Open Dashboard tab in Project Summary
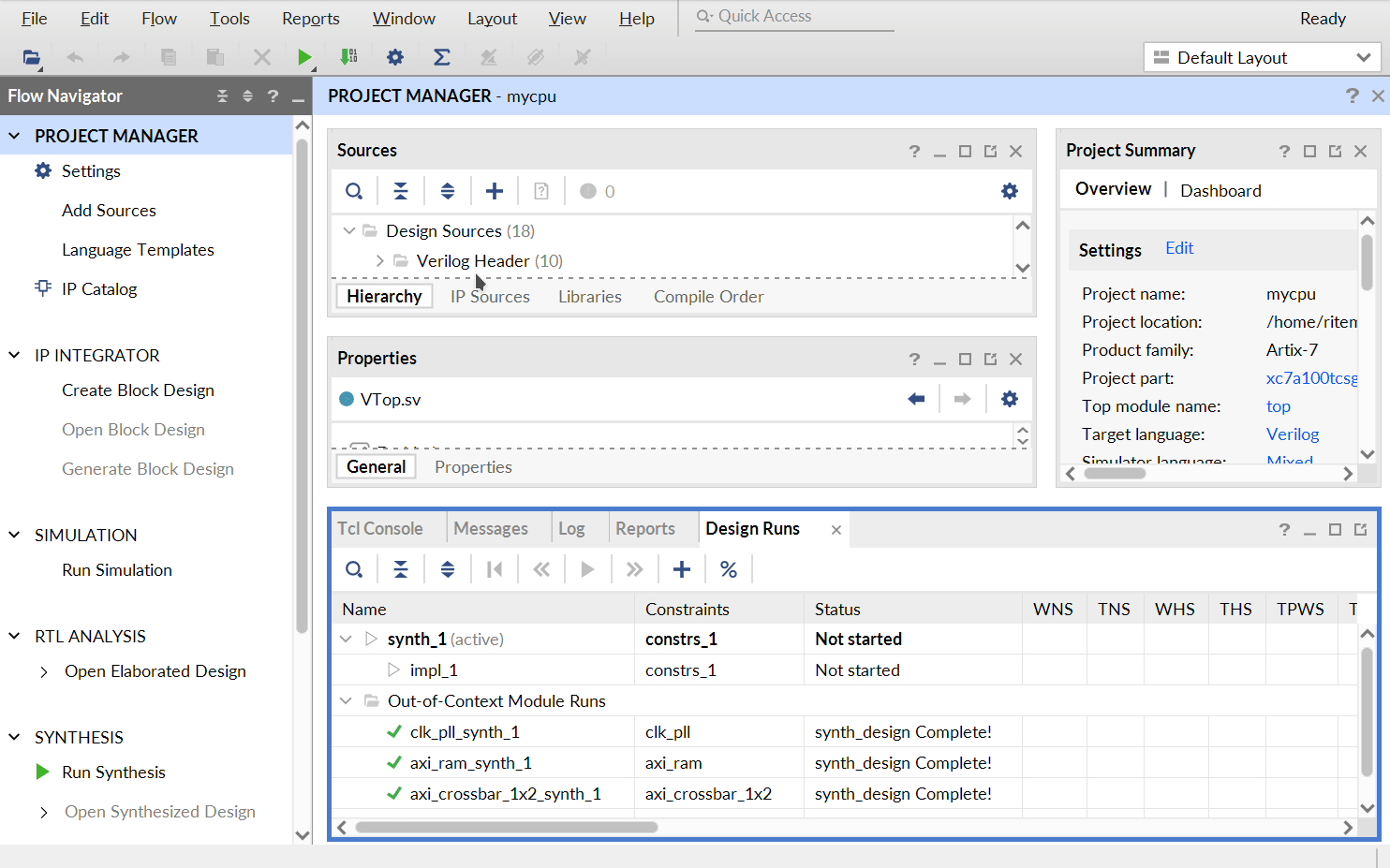The width and height of the screenshot is (1390, 868). click(x=1220, y=190)
